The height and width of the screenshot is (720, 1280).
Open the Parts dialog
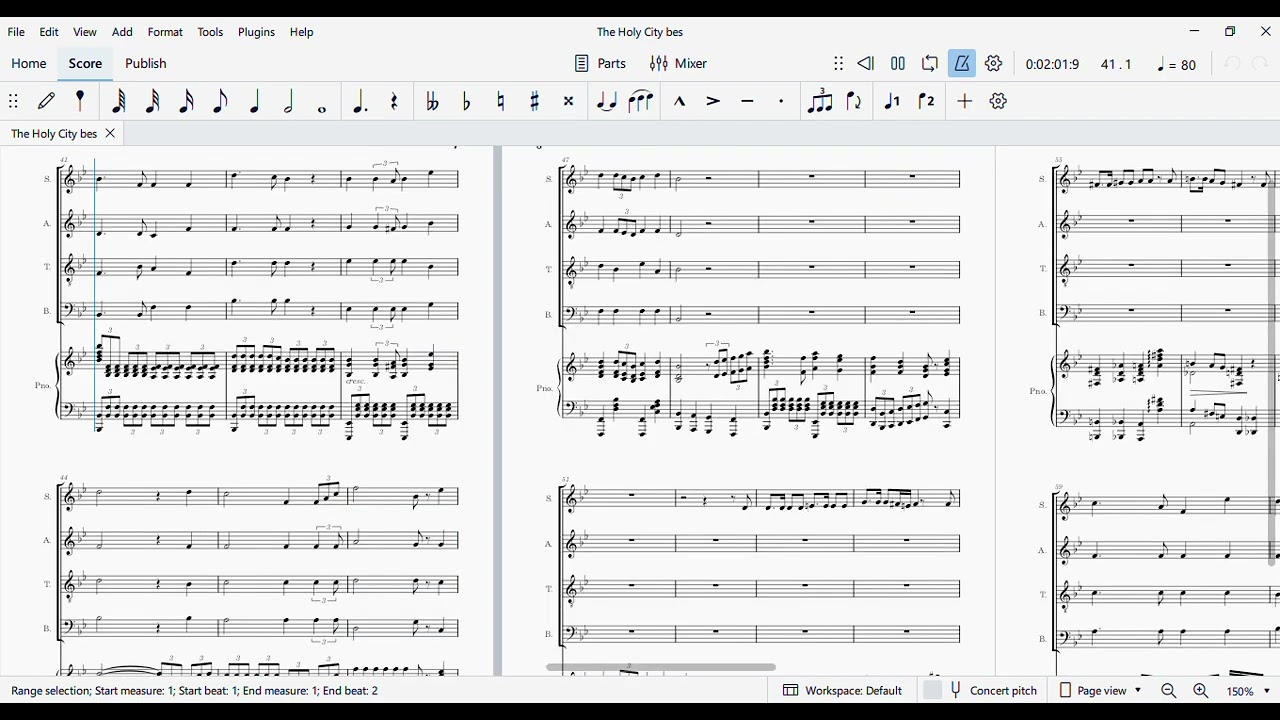click(600, 63)
